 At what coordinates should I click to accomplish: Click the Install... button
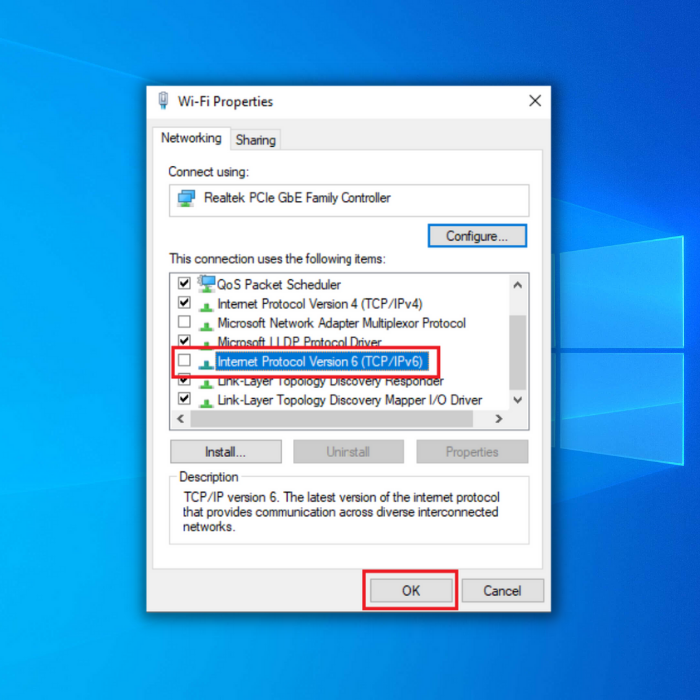(x=225, y=452)
